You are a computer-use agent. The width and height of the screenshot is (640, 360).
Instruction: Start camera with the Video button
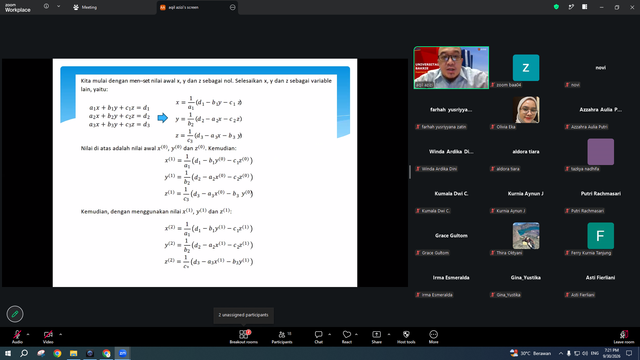[x=48, y=337]
